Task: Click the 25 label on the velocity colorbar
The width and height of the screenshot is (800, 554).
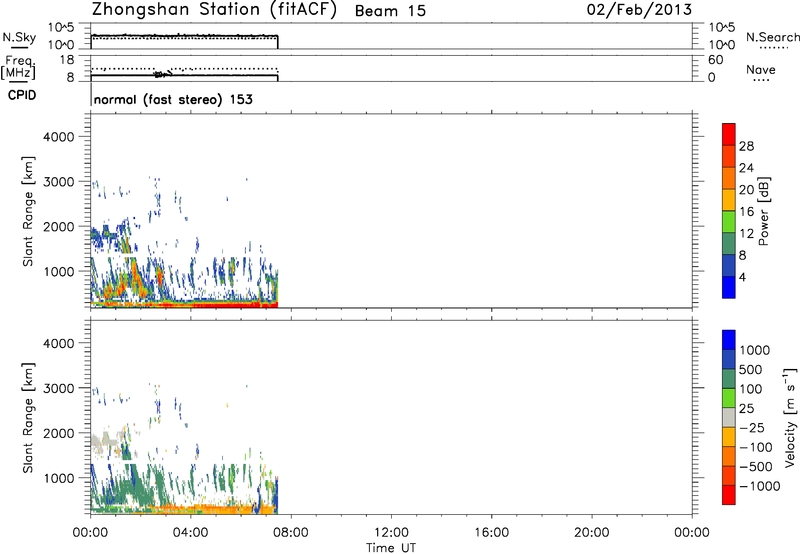Action: (747, 409)
